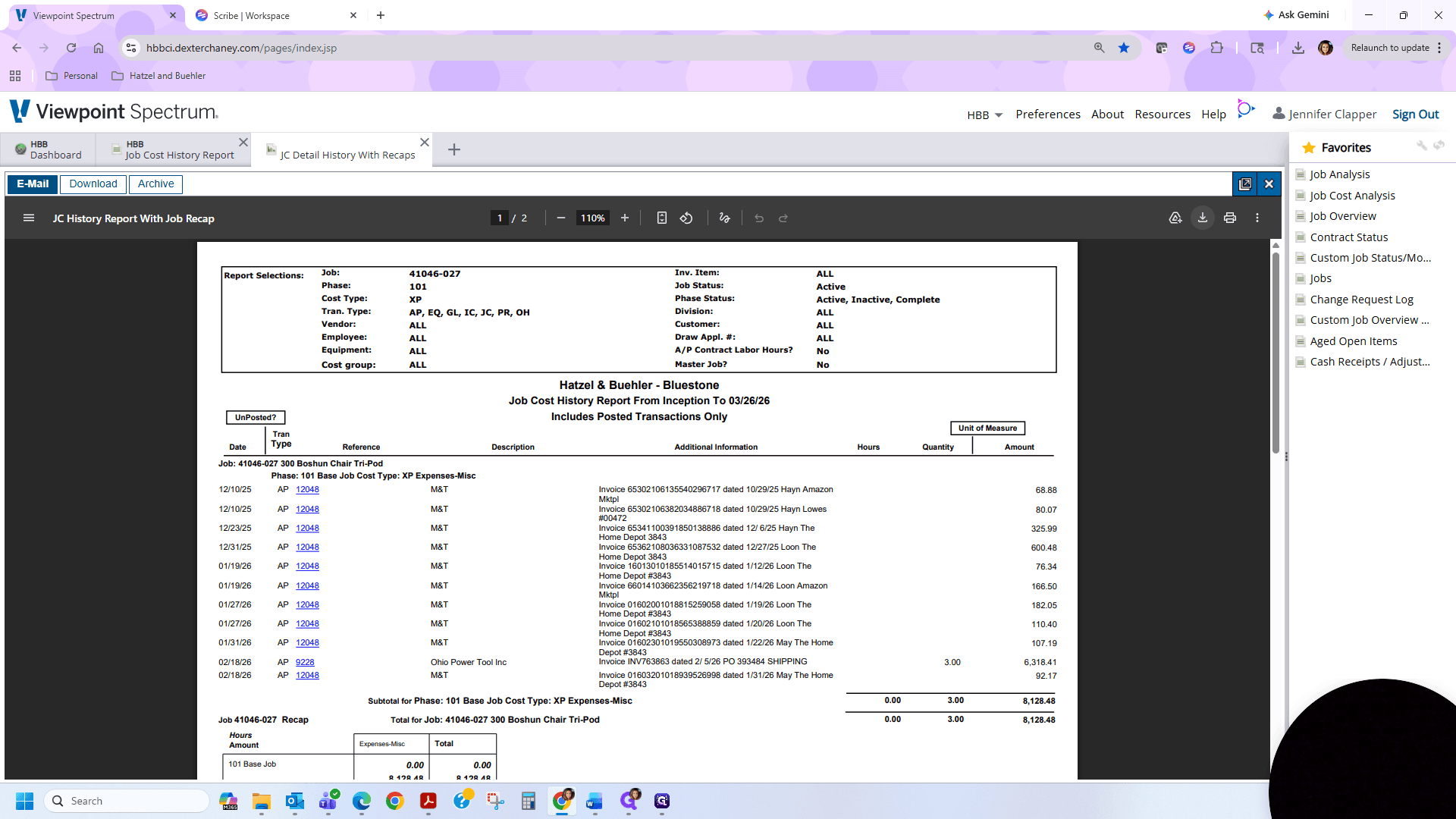Add a new Spectrum tab with plus
This screenshot has width=1456, height=819.
click(x=454, y=150)
